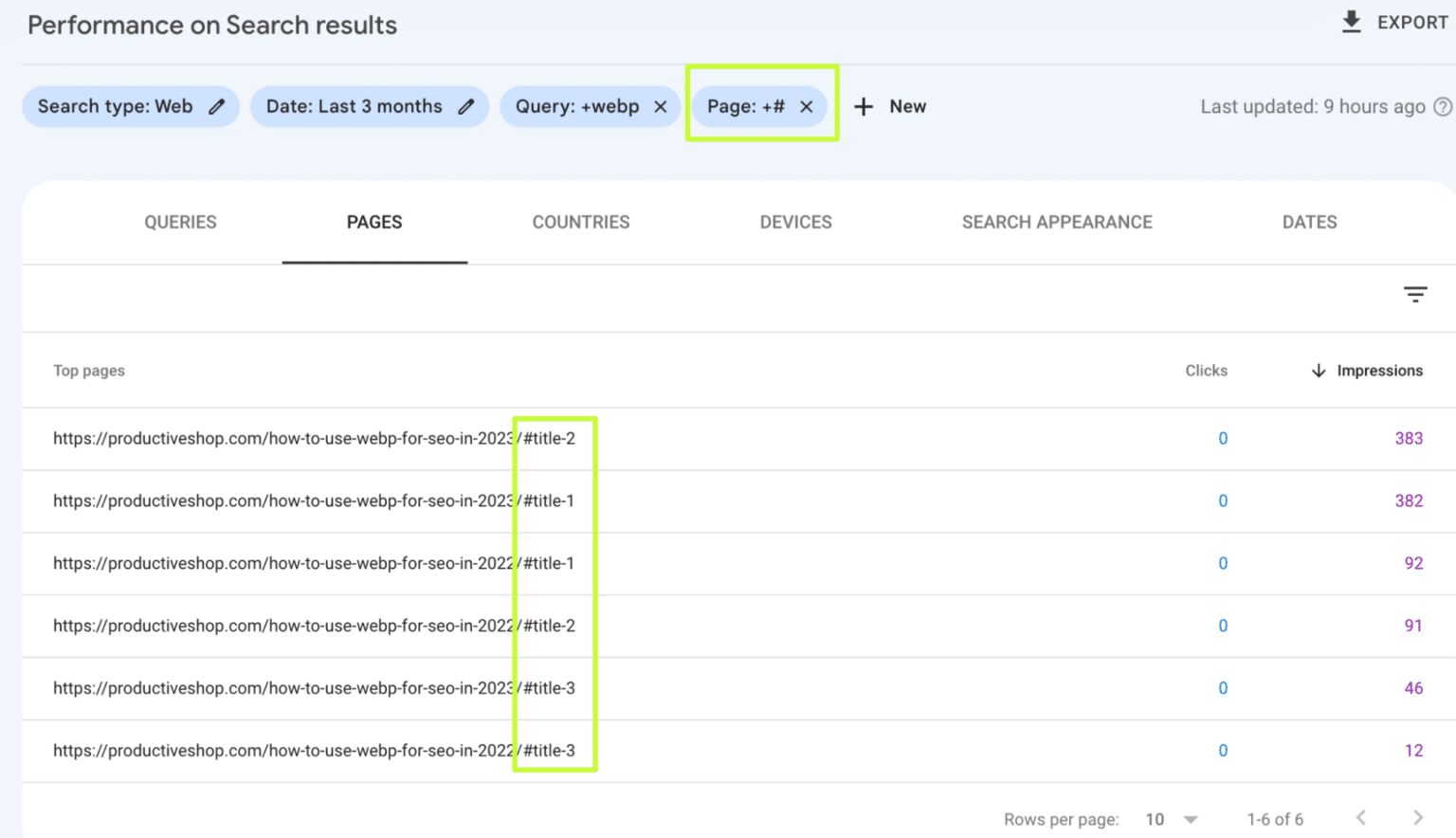Click the pencil icon on Date filter
Image resolution: width=1456 pixels, height=838 pixels.
point(466,106)
